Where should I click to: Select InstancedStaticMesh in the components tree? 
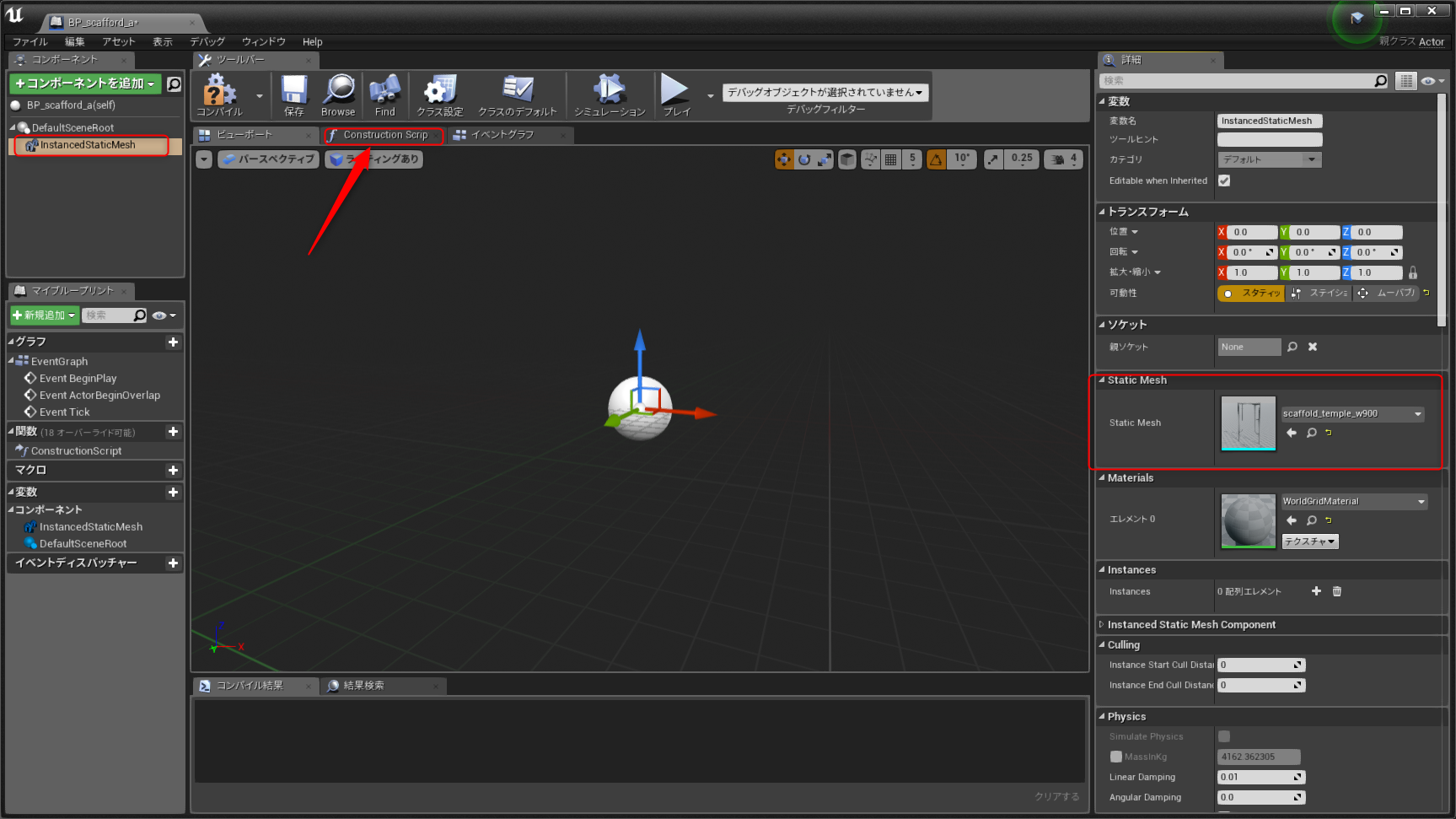click(x=88, y=145)
